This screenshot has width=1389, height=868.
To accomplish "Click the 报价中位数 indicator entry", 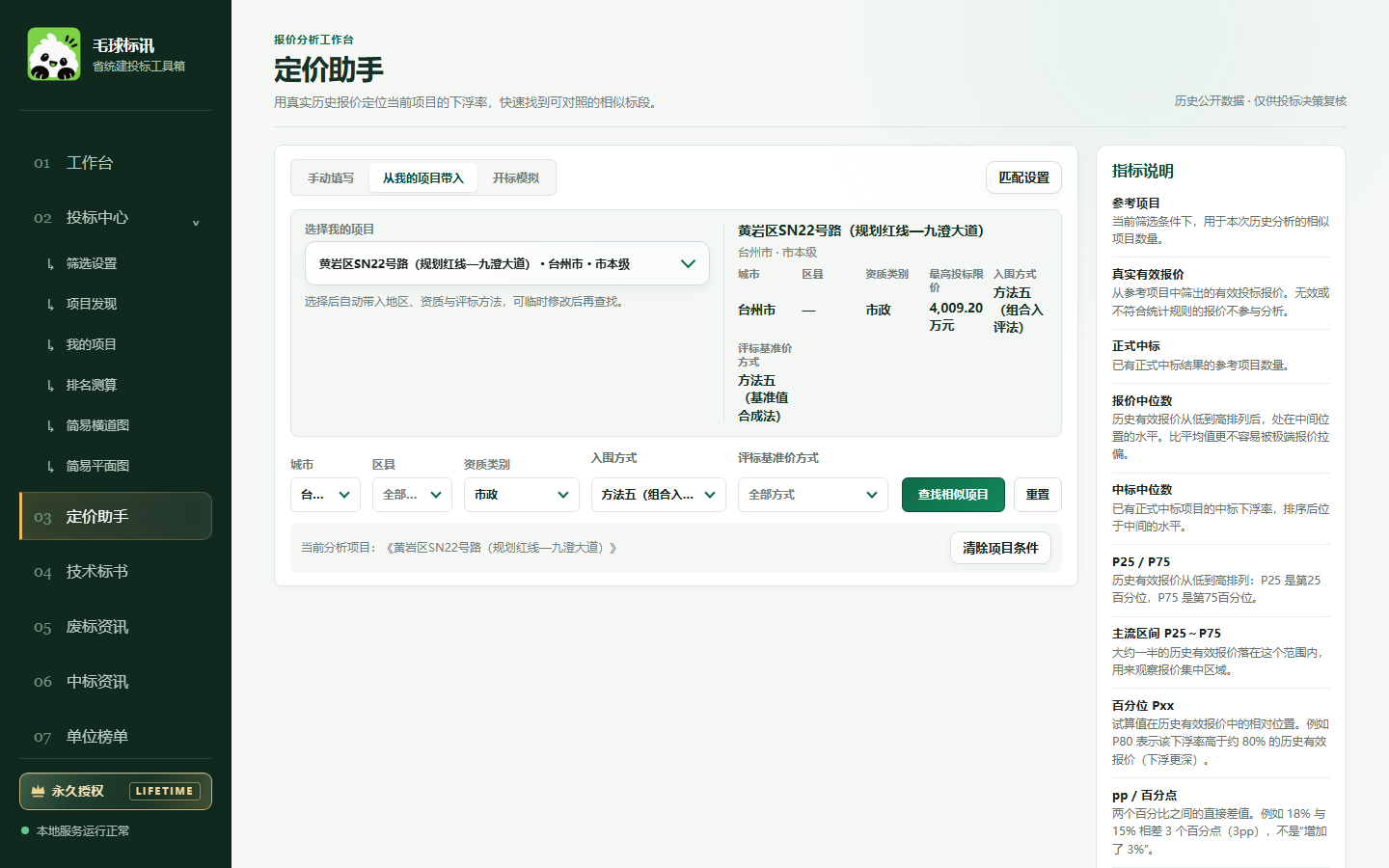I will [1221, 426].
